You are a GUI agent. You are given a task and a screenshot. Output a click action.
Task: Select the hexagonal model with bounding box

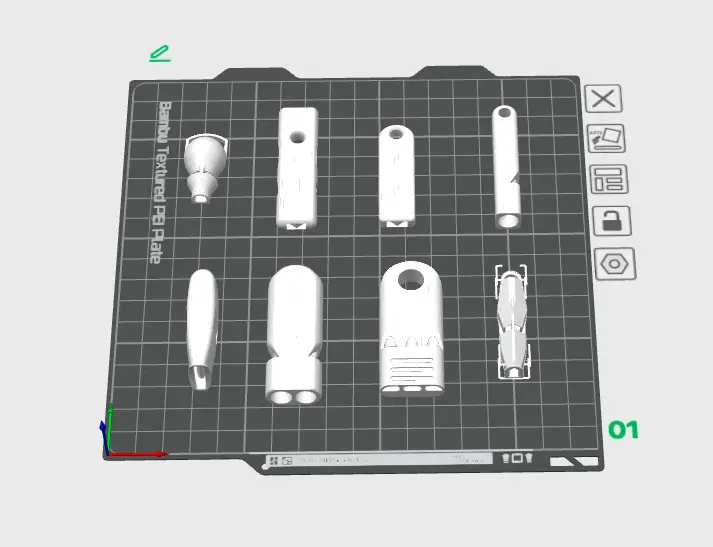[513, 322]
